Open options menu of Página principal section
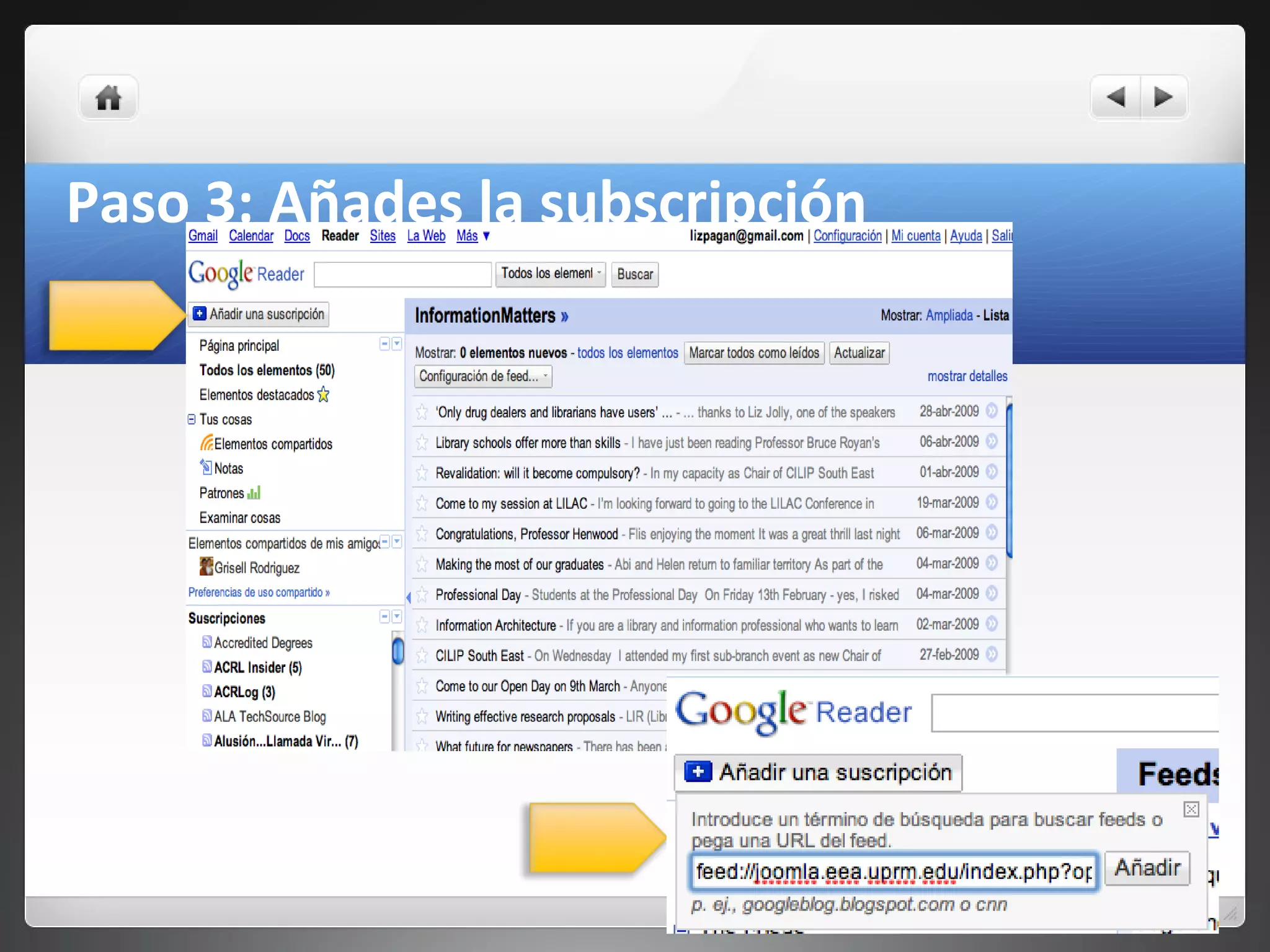This screenshot has height=952, width=1270. (397, 344)
